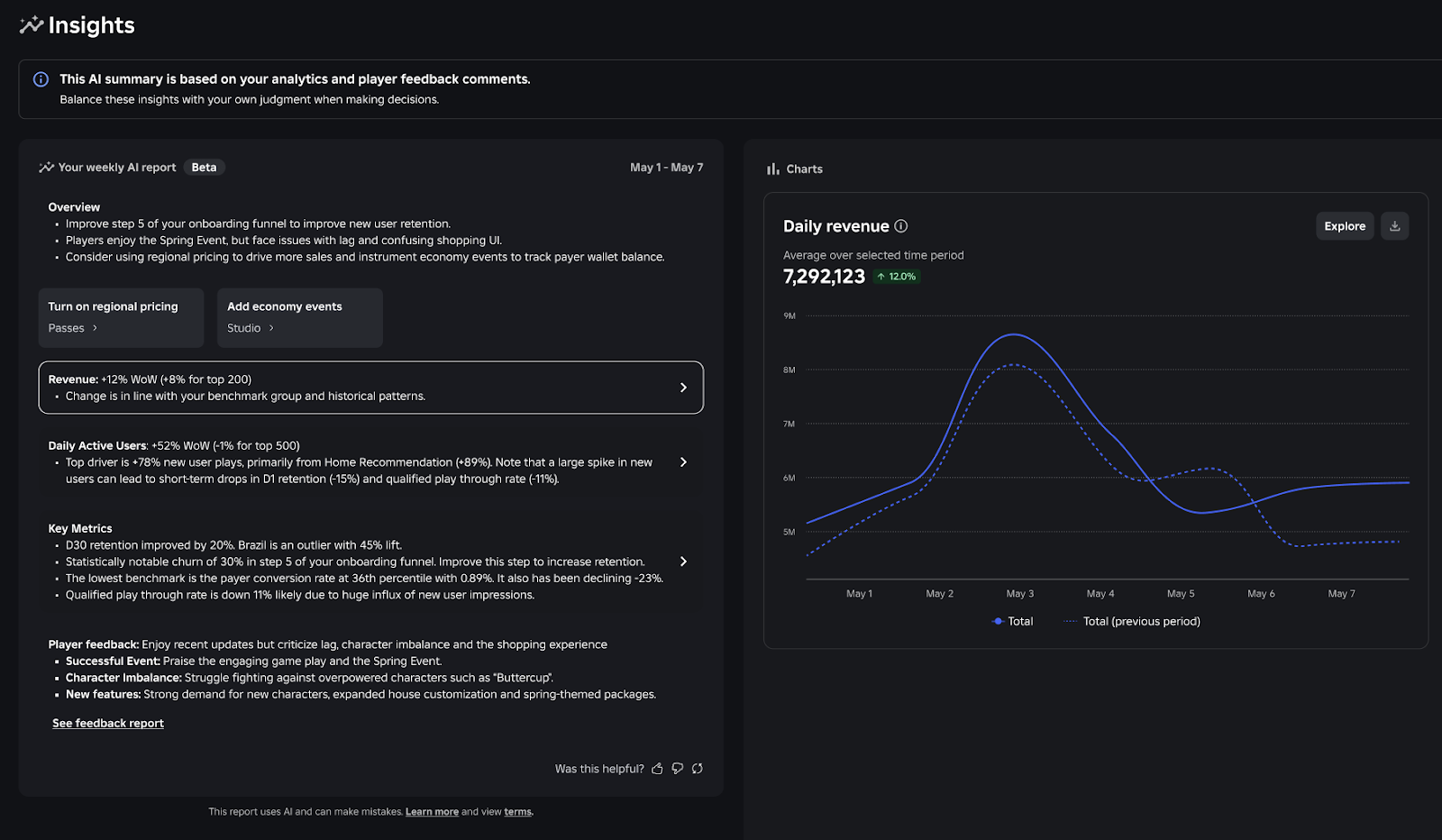Click the sparkle icon beside weekly AI report
Screen dimensions: 1442x840
click(x=44, y=167)
